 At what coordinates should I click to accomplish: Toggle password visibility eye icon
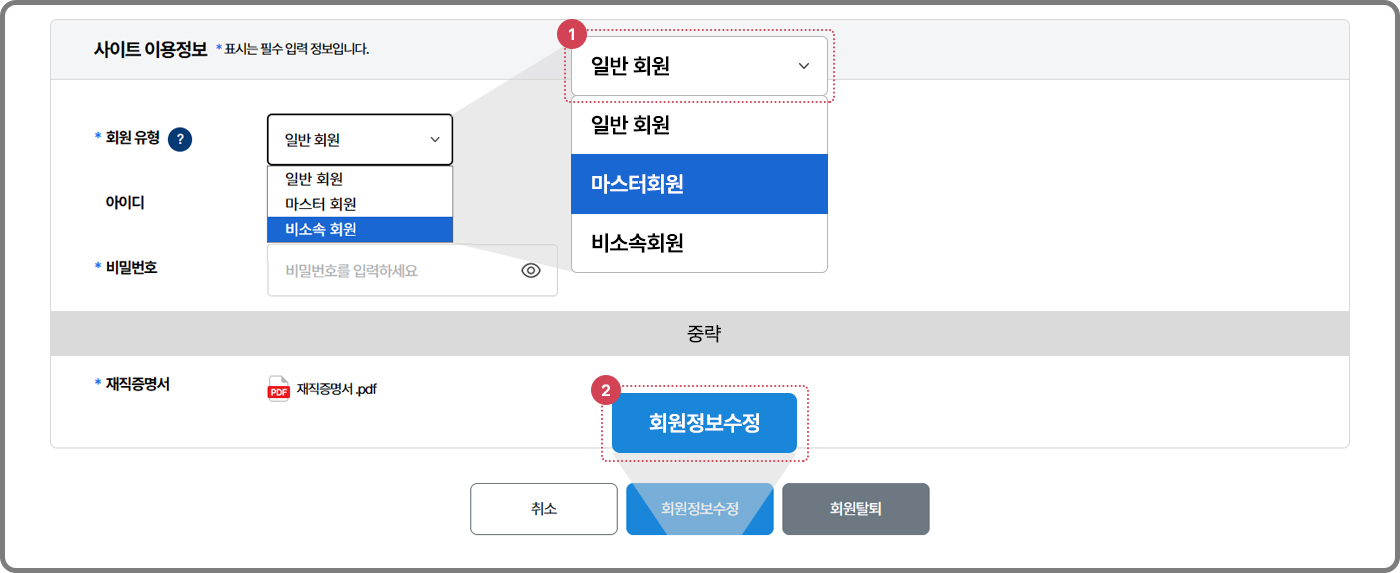click(531, 270)
